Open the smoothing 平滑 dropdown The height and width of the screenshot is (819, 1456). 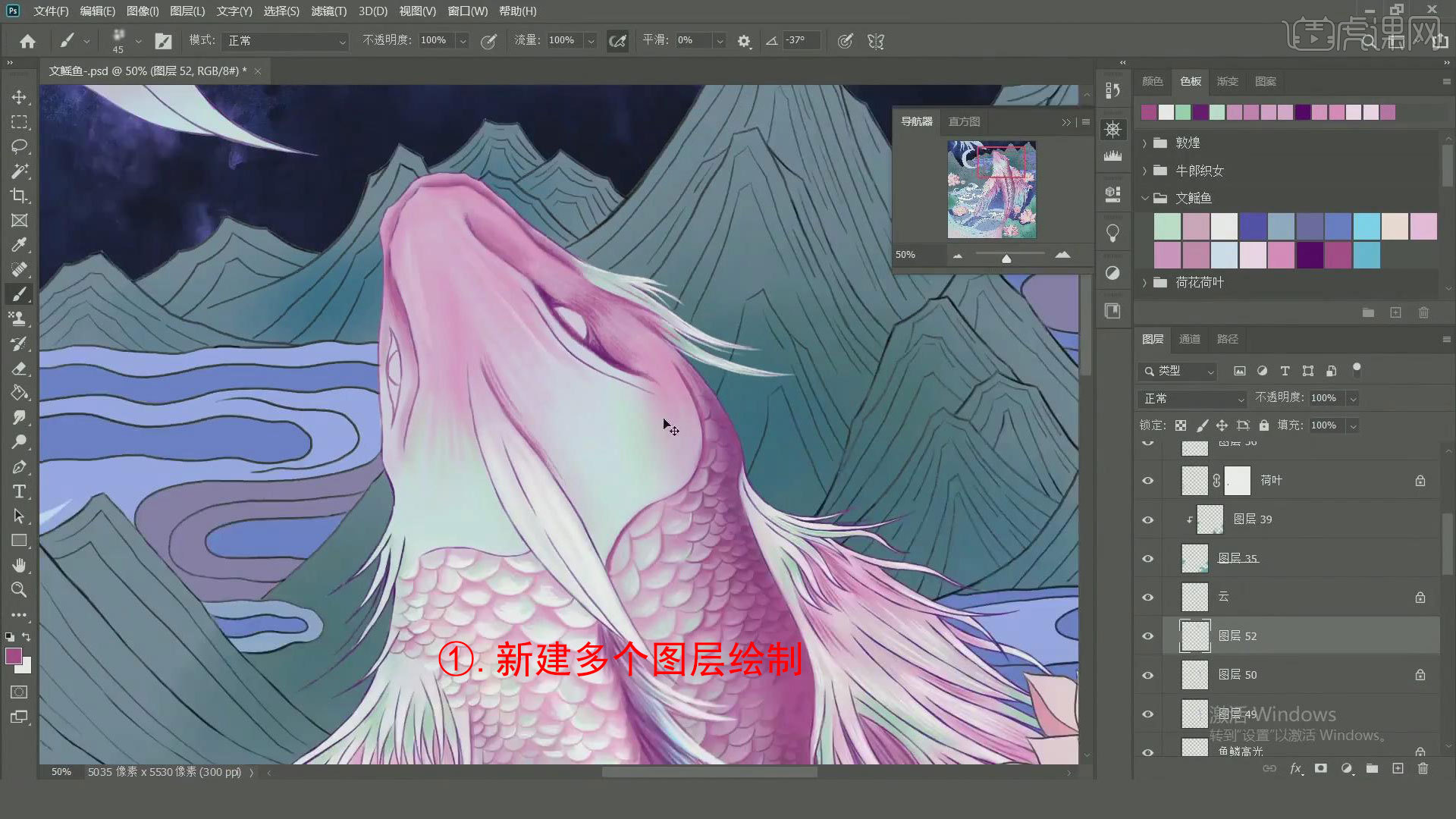720,41
